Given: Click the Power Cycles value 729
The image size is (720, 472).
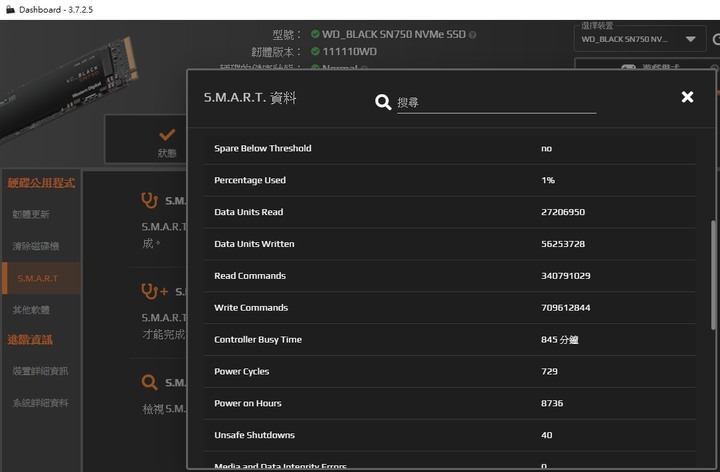Looking at the screenshot, I should pos(549,371).
